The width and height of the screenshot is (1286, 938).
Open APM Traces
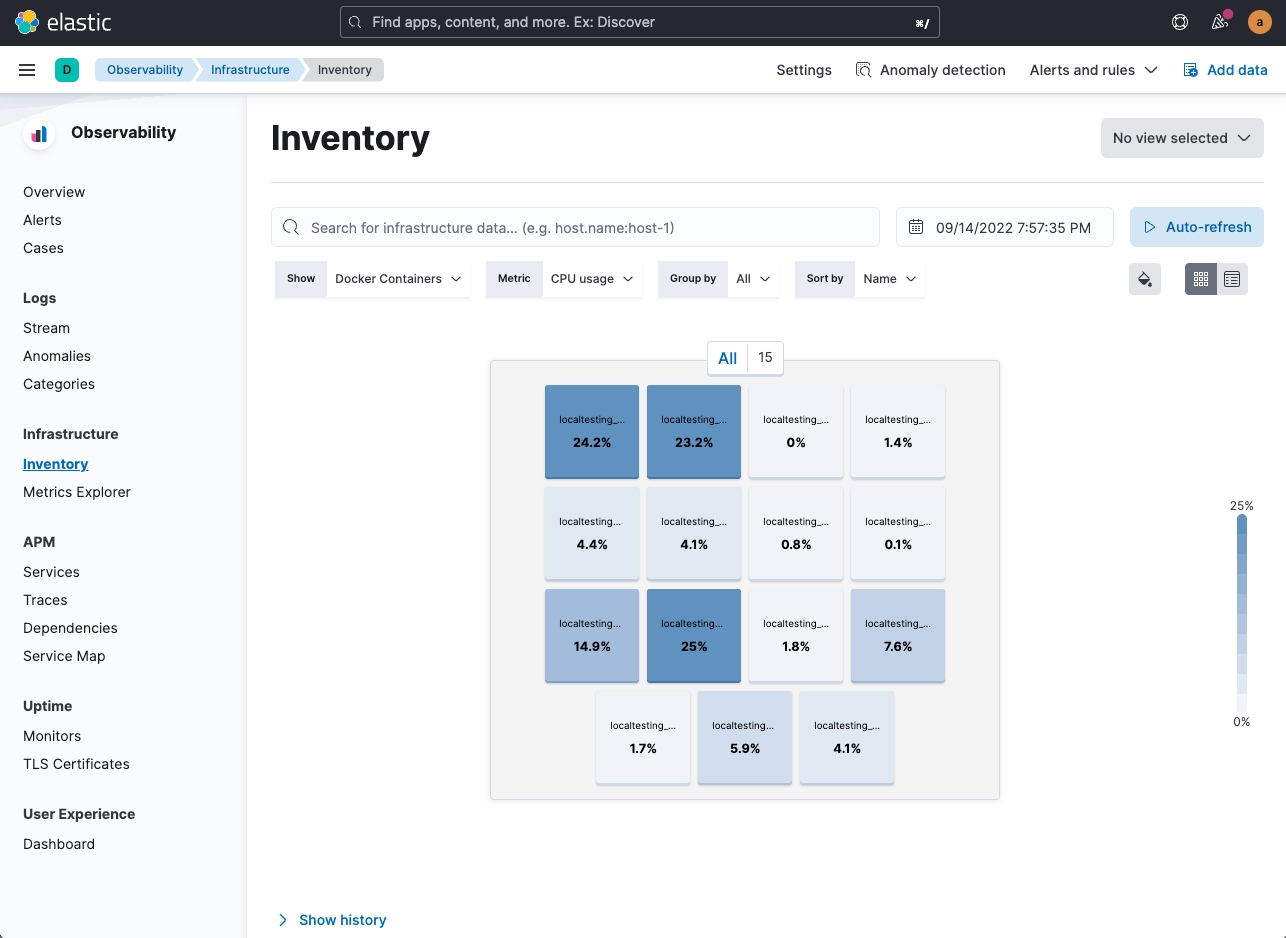point(45,600)
